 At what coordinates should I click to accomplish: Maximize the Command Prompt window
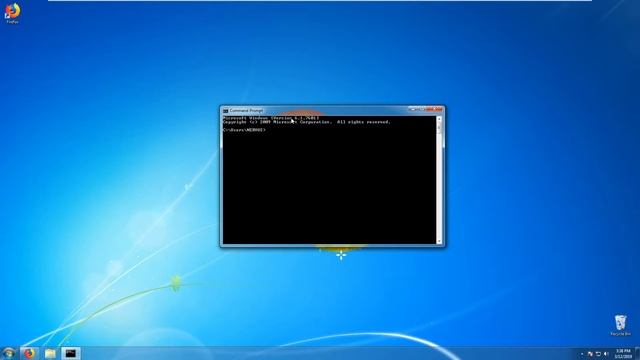click(x=421, y=109)
